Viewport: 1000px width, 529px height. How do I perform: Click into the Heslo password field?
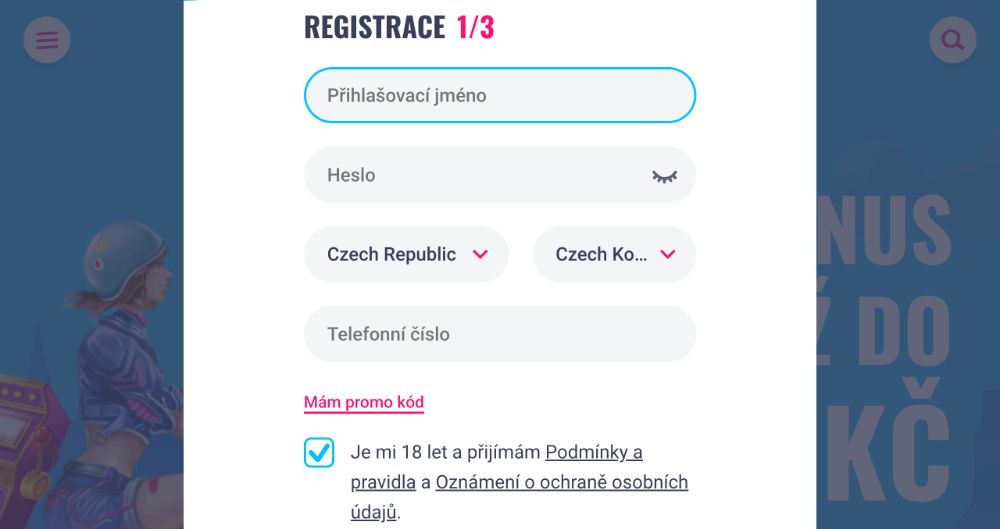(480, 175)
